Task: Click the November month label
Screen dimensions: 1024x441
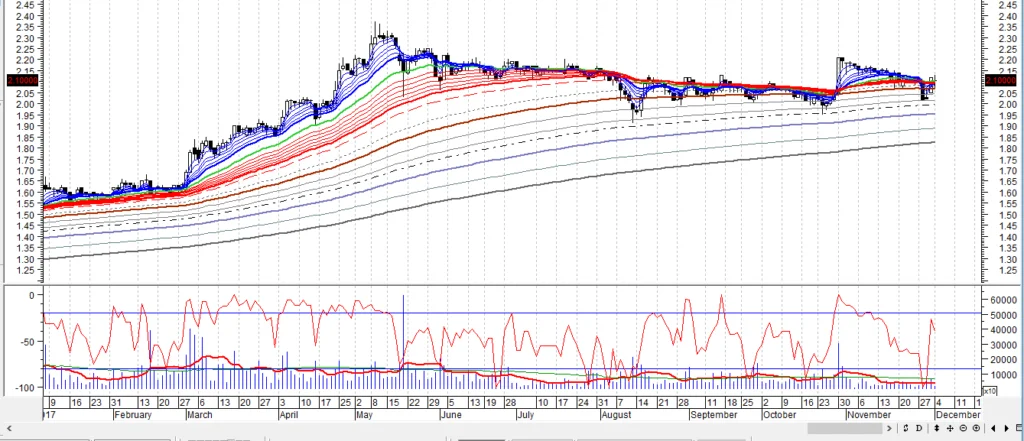Action: tap(869, 415)
